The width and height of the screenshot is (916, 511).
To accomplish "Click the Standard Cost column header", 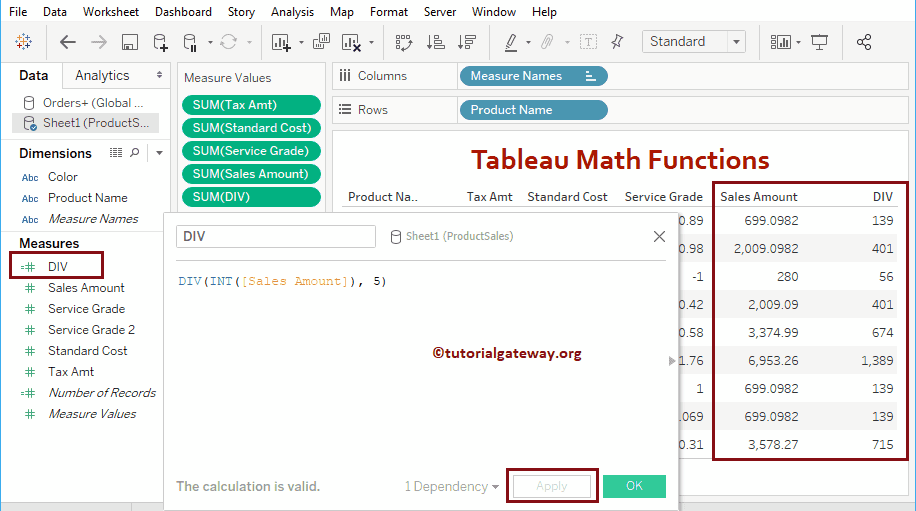I will [567, 197].
